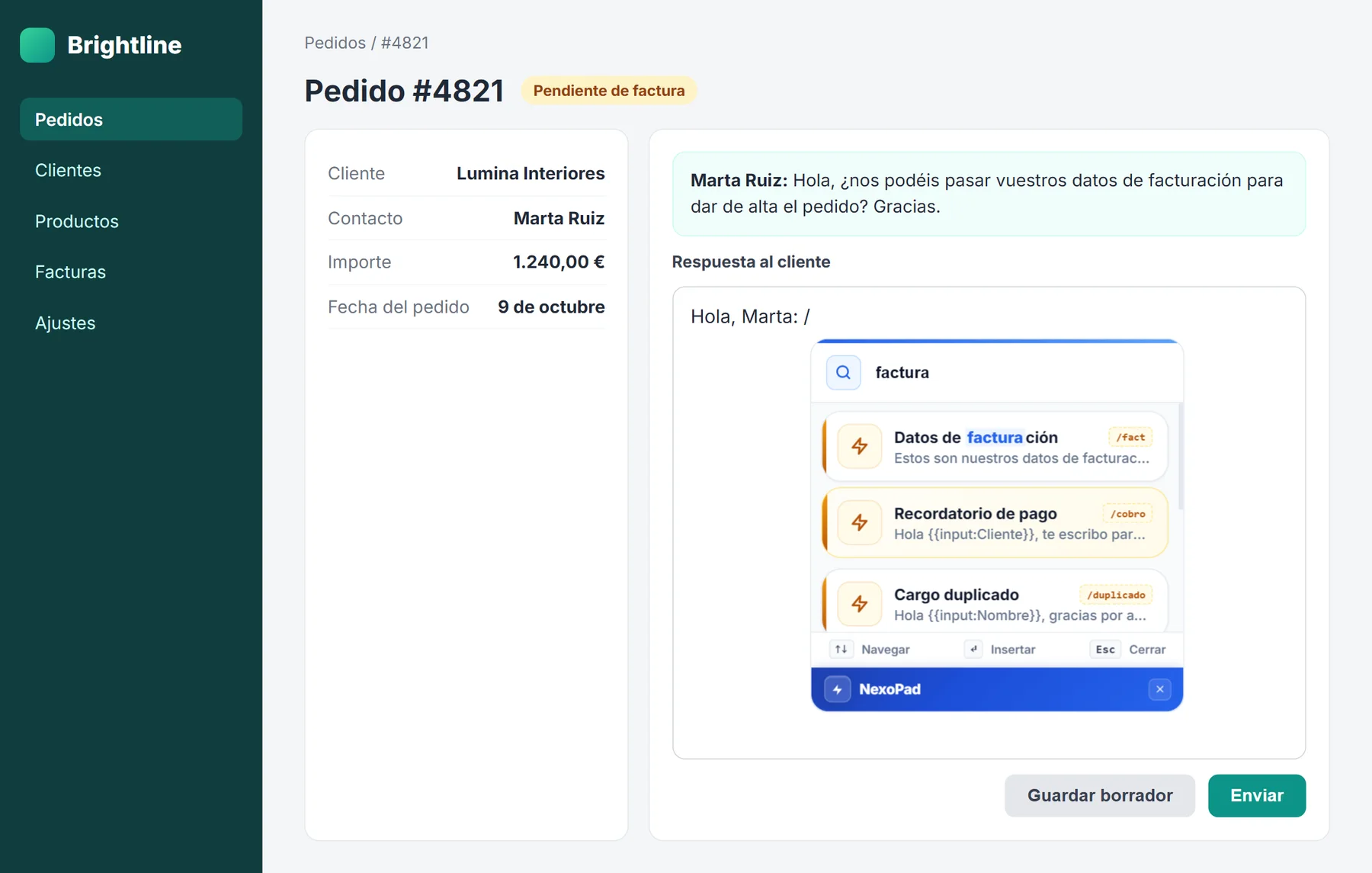1372x873 pixels.
Task: Click the Insertar enter key icon
Action: [973, 649]
